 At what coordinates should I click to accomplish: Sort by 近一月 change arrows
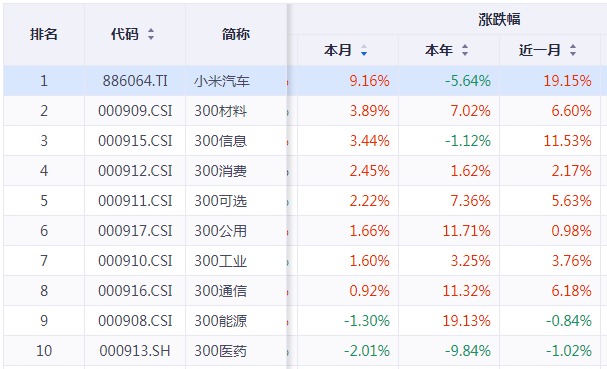pos(573,50)
